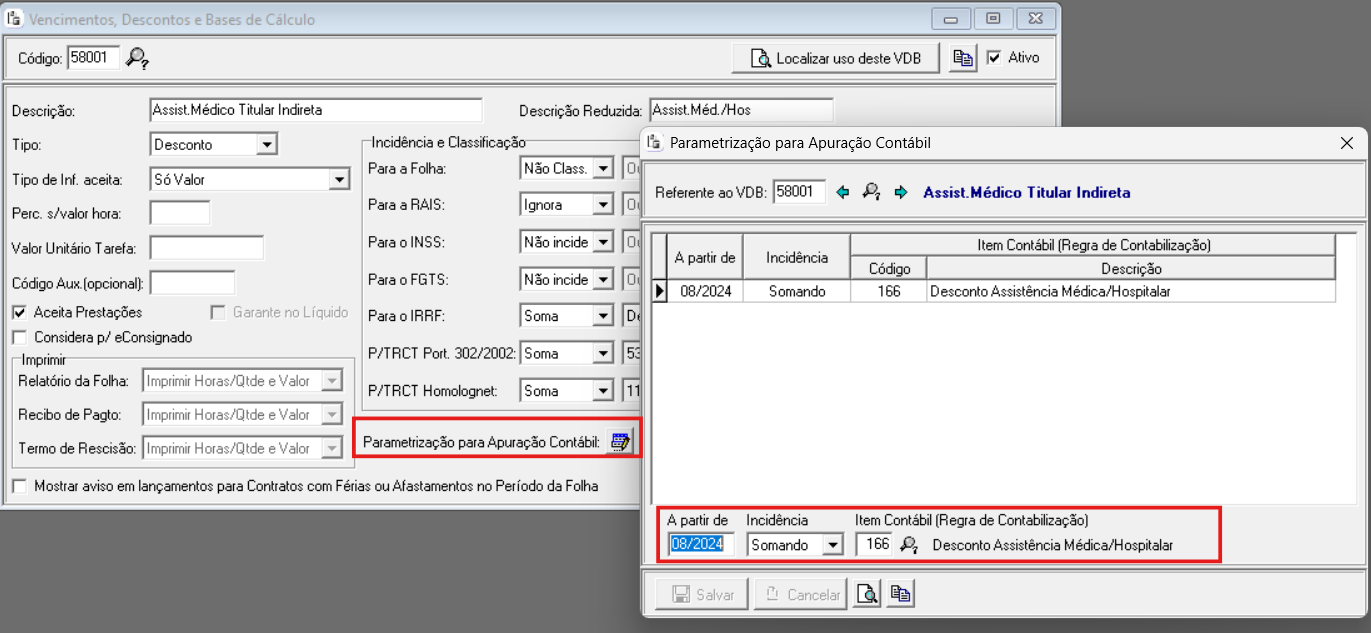Click the search icon next to Código field

(138, 58)
